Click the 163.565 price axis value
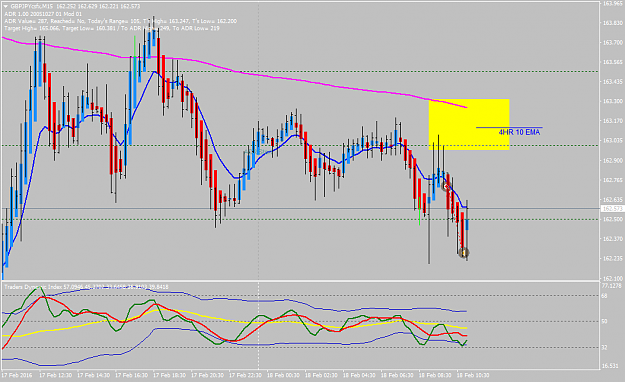Screen dimensions: 625x382 pyautogui.click(x=613, y=62)
